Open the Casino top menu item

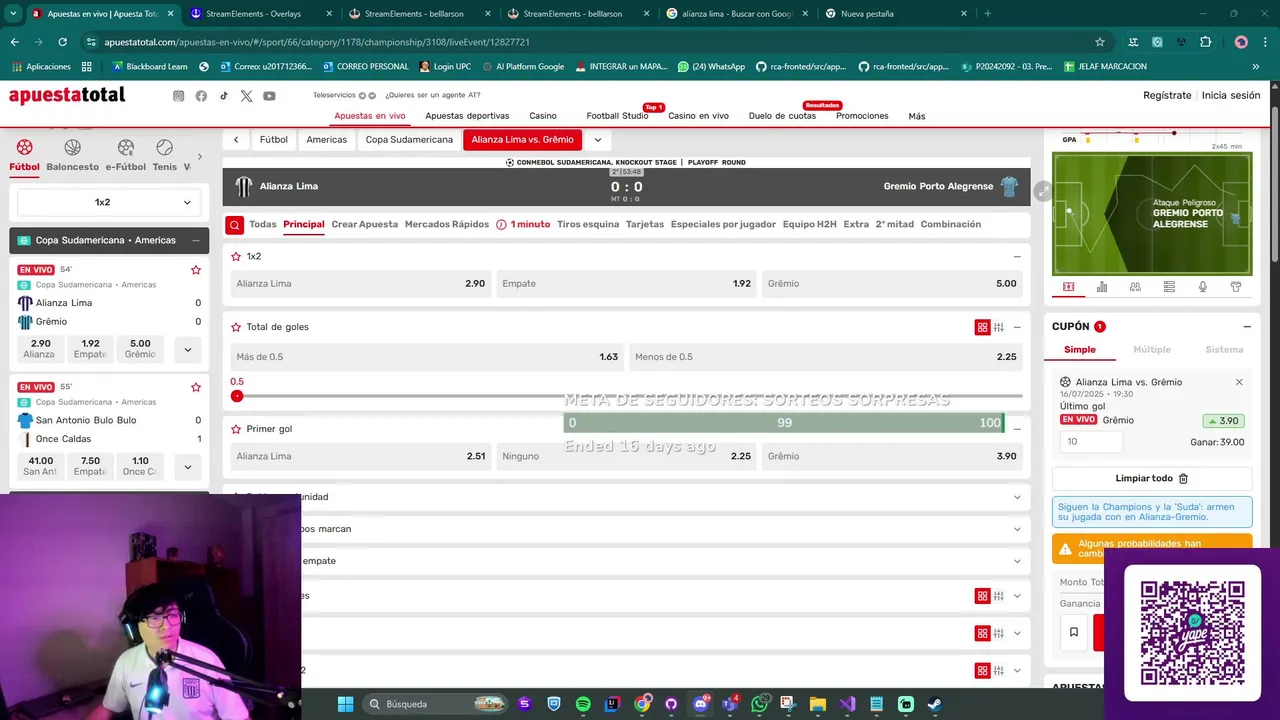pyautogui.click(x=543, y=116)
